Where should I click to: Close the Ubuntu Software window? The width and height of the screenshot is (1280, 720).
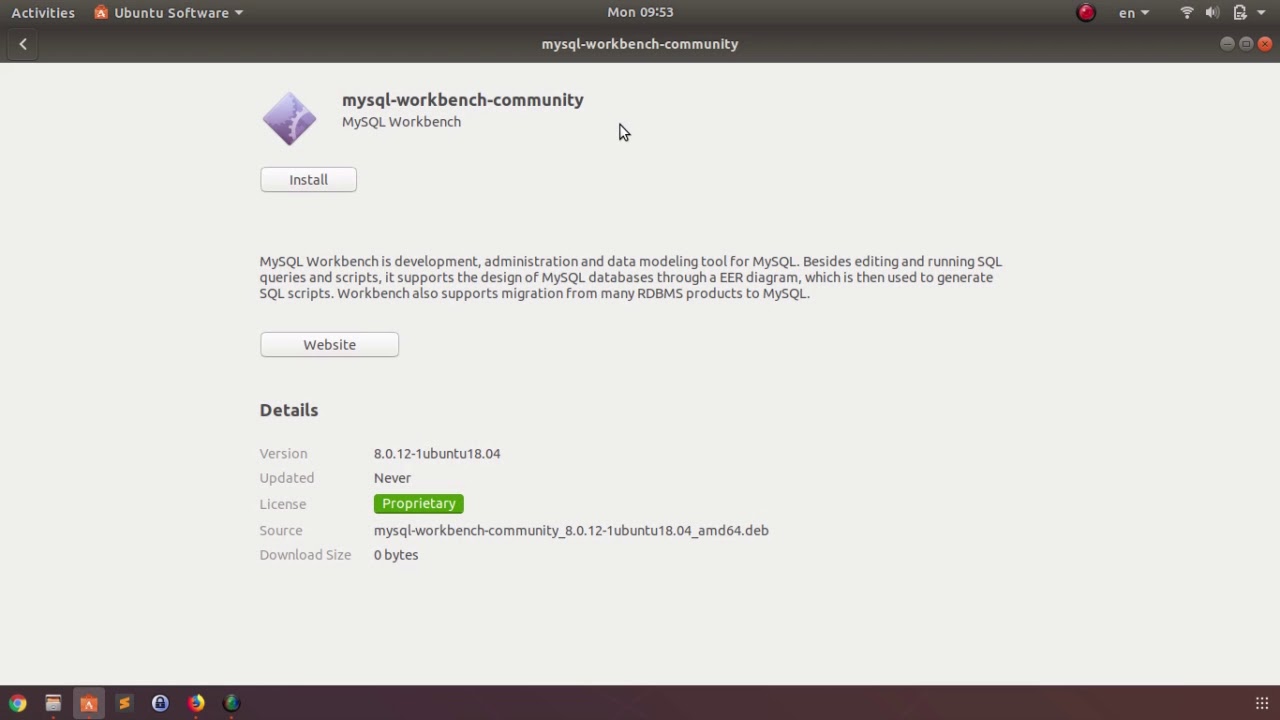(1265, 44)
